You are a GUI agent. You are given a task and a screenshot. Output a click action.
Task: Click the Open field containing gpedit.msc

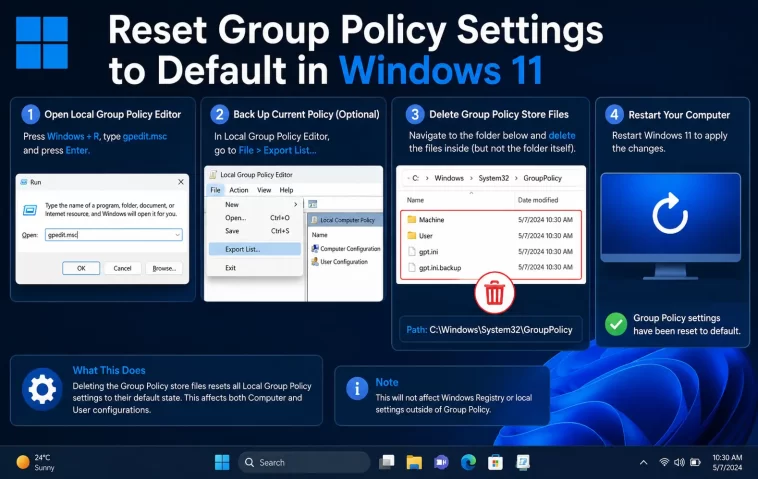[x=114, y=235]
